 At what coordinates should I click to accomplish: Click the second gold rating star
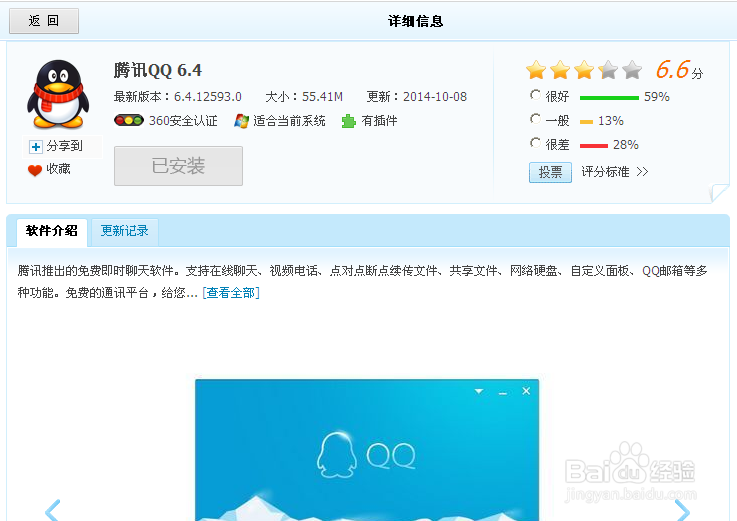point(560,70)
